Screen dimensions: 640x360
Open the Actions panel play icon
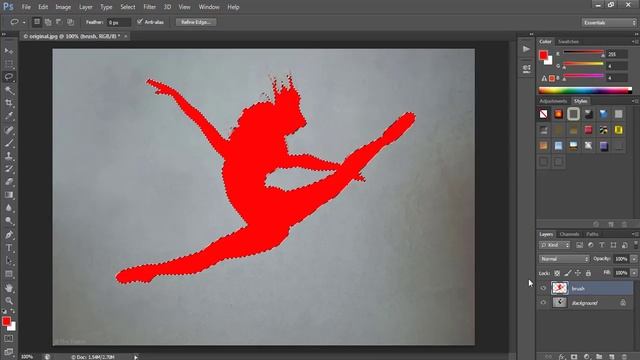click(526, 49)
